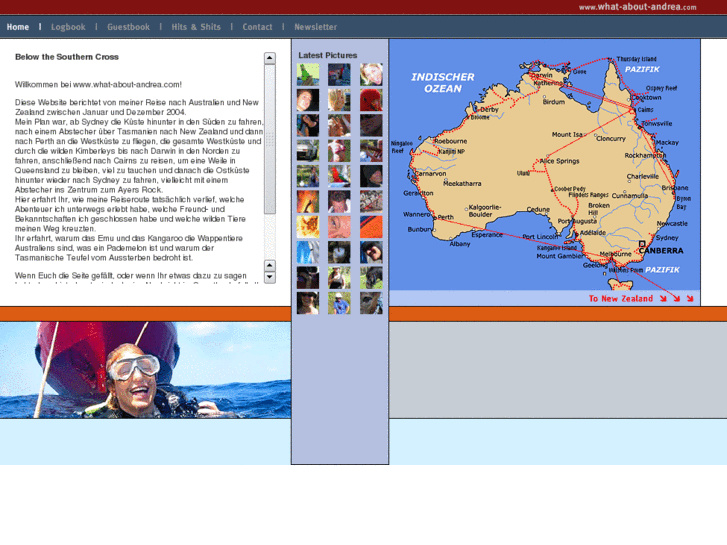Click the lower scroll-up arrow above the down arrow
727x545 pixels.
click(270, 265)
